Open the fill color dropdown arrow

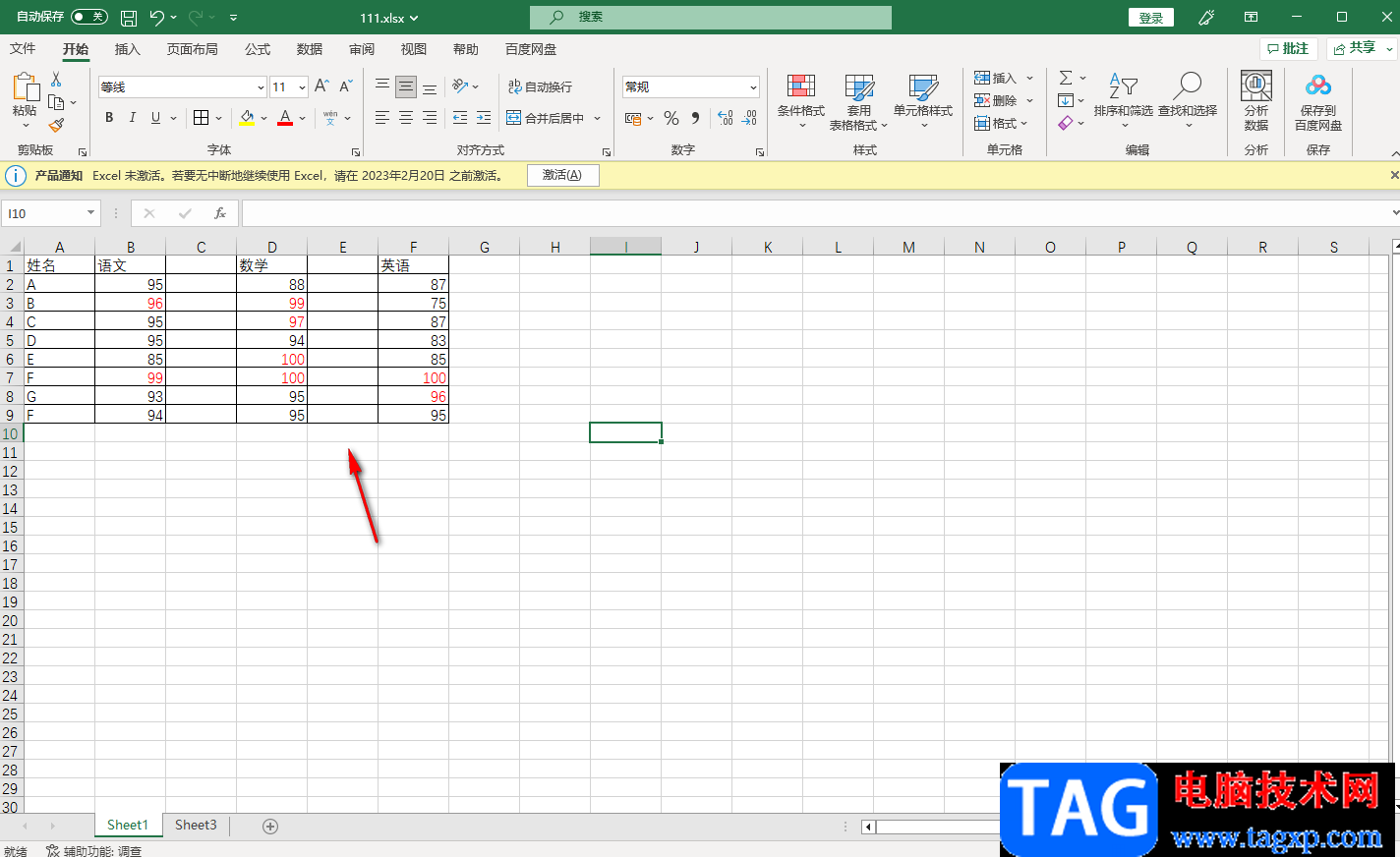263,118
